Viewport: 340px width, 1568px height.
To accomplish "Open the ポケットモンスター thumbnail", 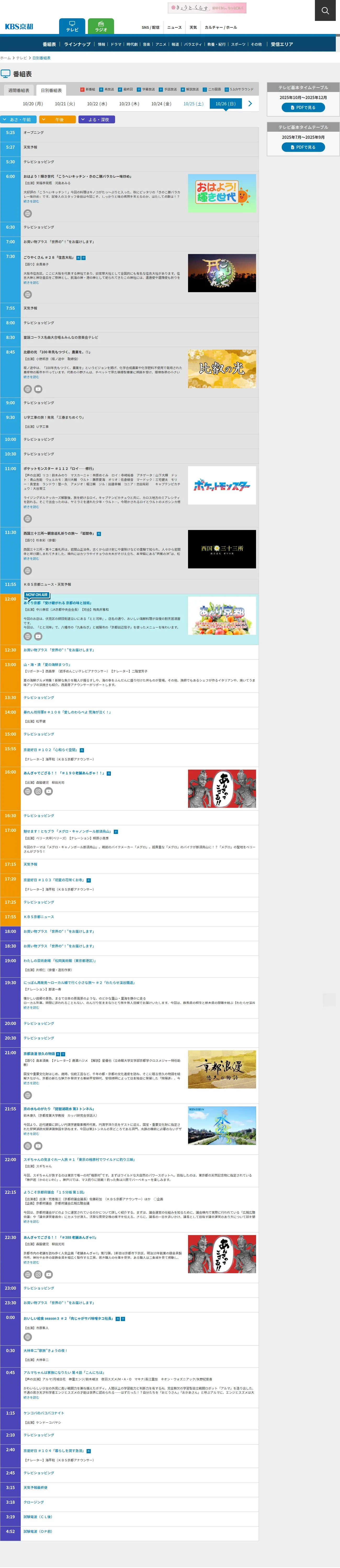I will 222,485.
